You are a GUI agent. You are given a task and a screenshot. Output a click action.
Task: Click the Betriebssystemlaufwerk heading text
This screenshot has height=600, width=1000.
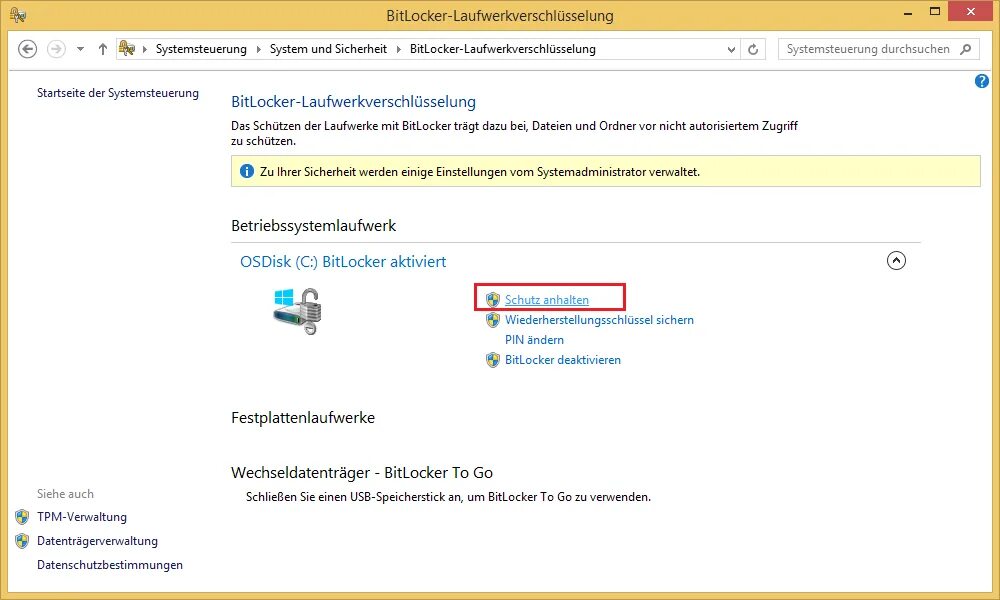(x=313, y=226)
